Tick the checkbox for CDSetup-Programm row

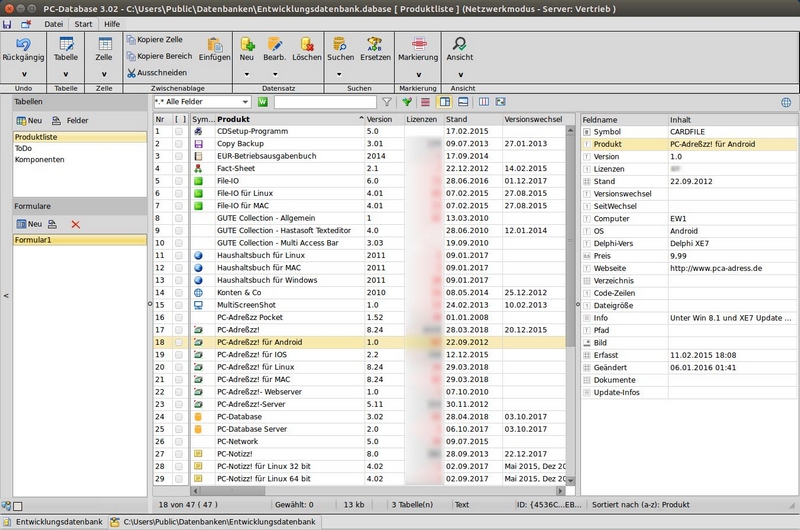(179, 132)
